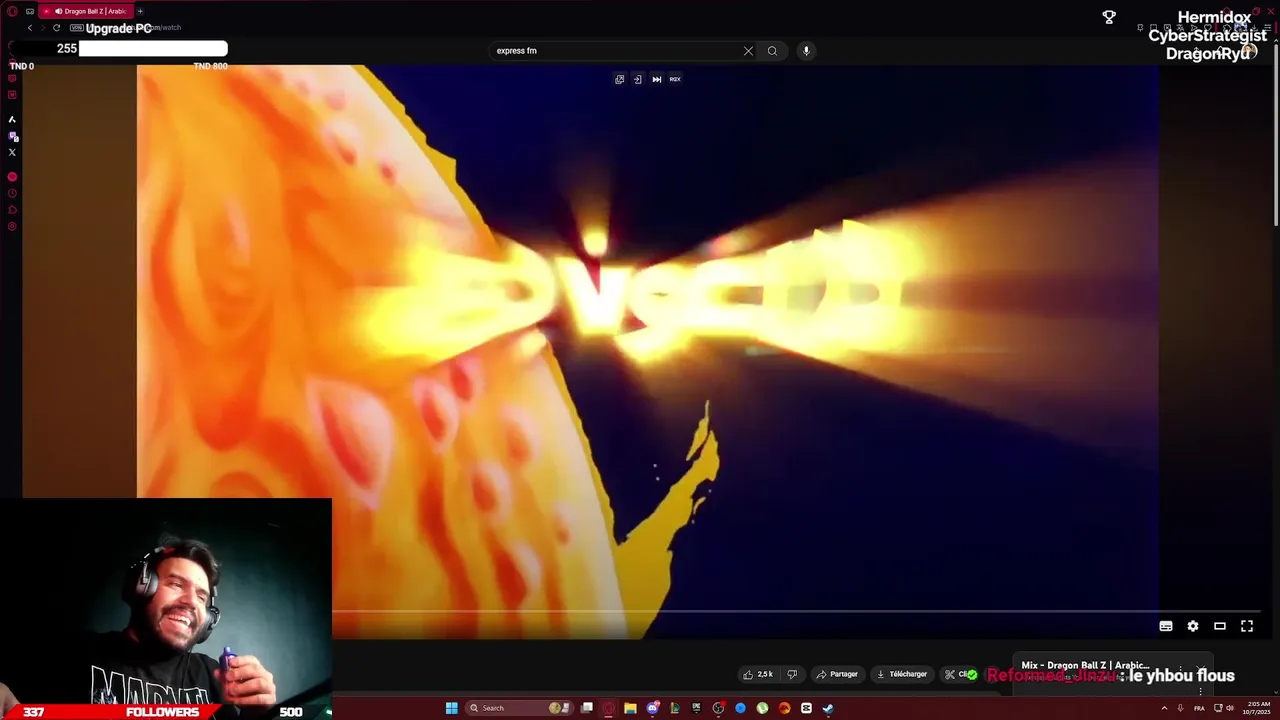Image resolution: width=1280 pixels, height=720 pixels.
Task: Run the YouTube search magnifier button
Action: click(772, 51)
